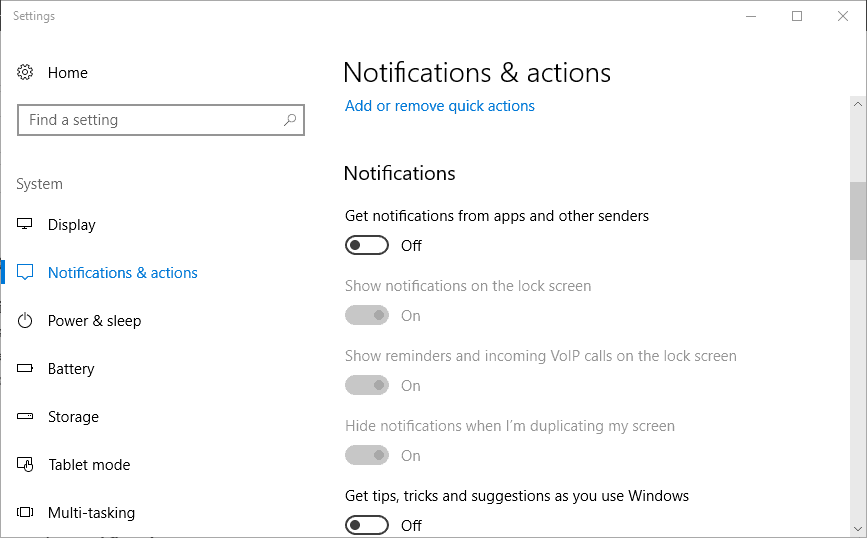
Task: Click the 'System' category label
Action: click(39, 184)
